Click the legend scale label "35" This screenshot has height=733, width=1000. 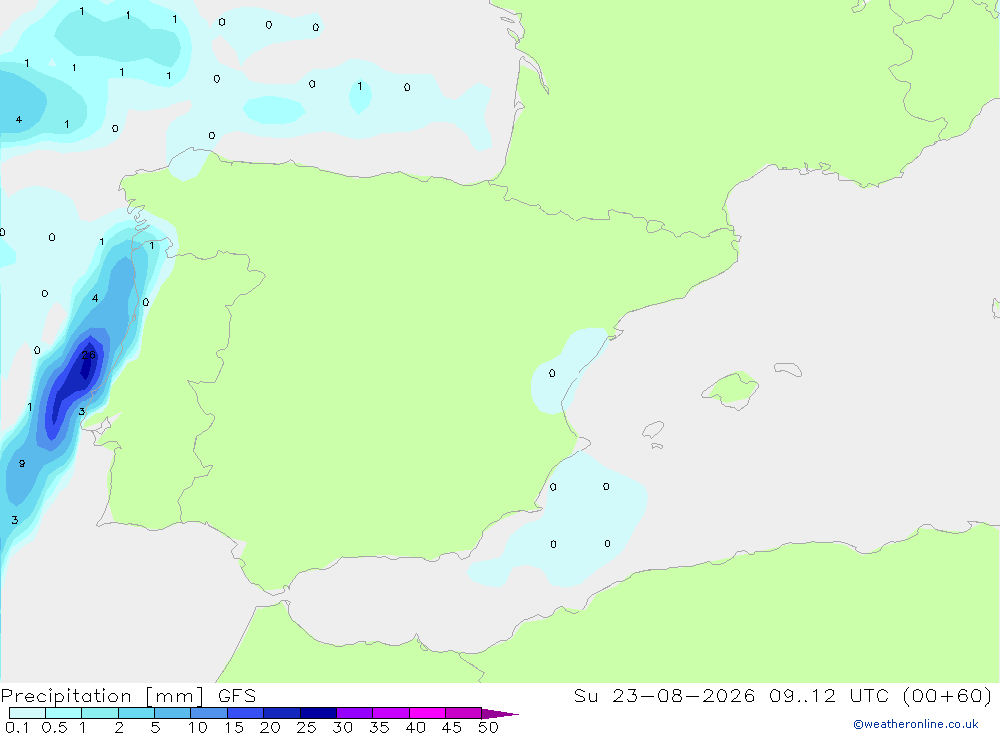click(379, 727)
